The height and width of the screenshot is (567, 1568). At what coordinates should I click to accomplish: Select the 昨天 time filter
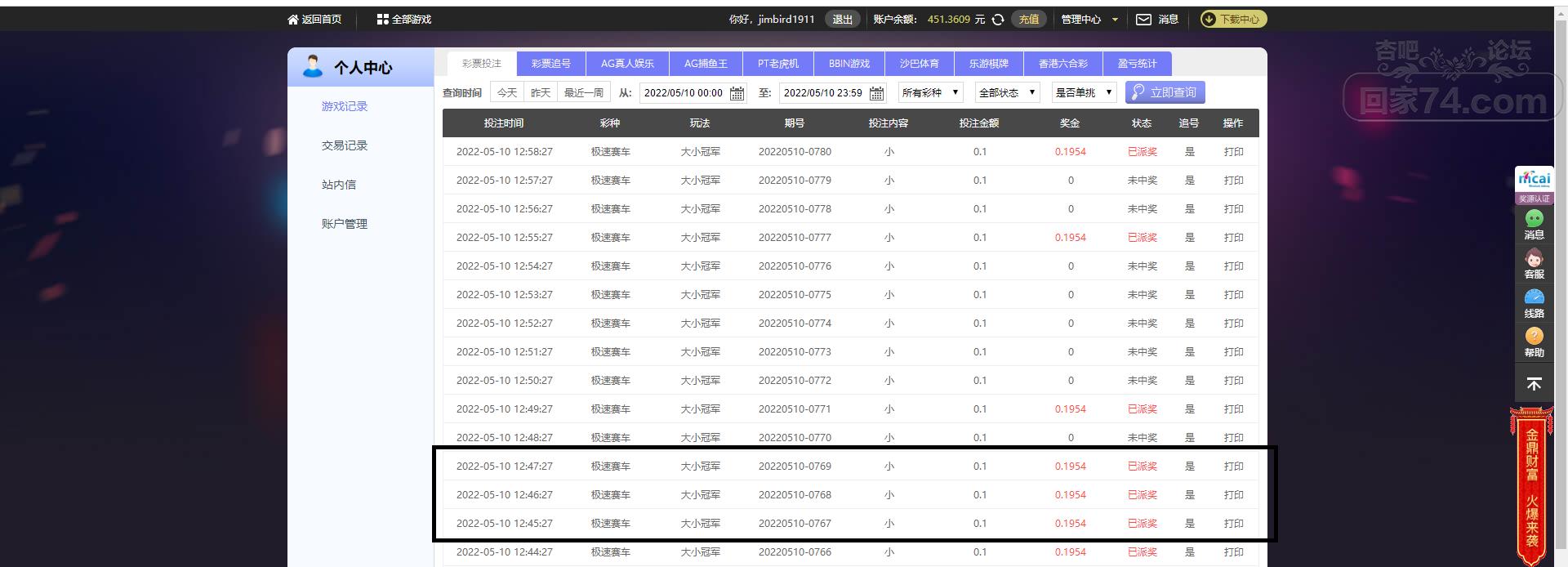541,92
